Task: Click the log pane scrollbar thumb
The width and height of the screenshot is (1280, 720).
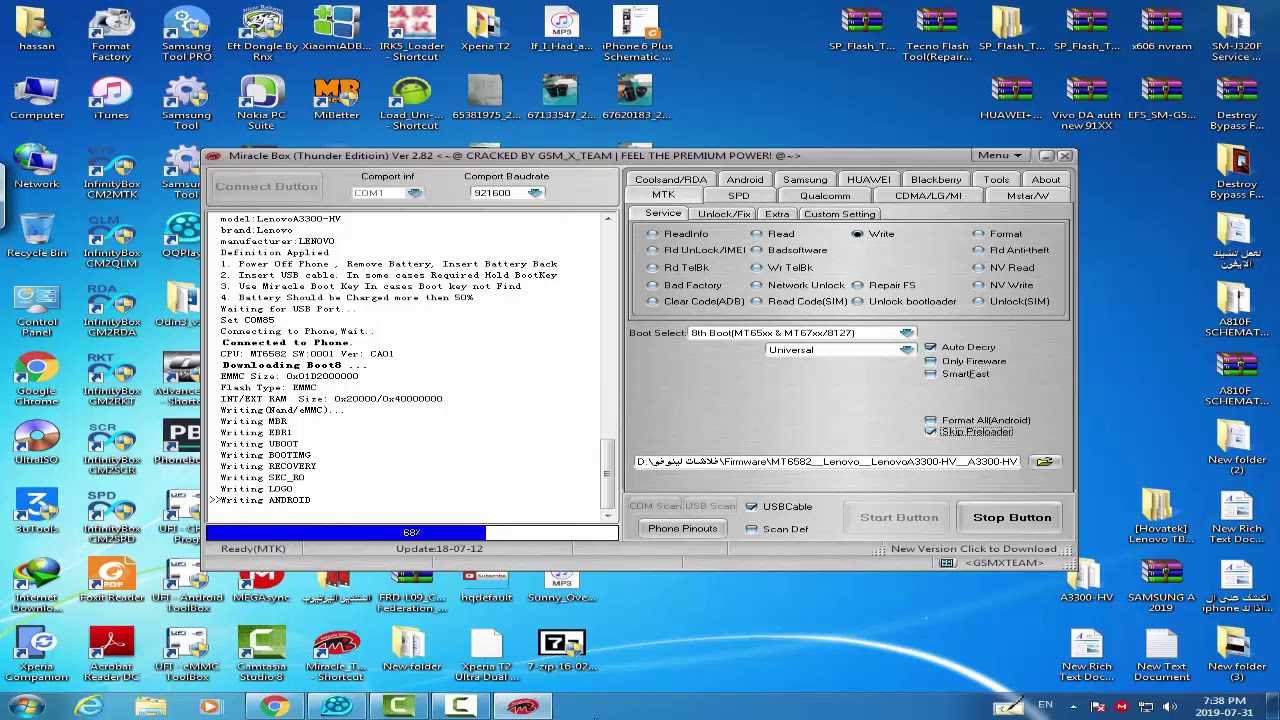Action: tap(607, 472)
